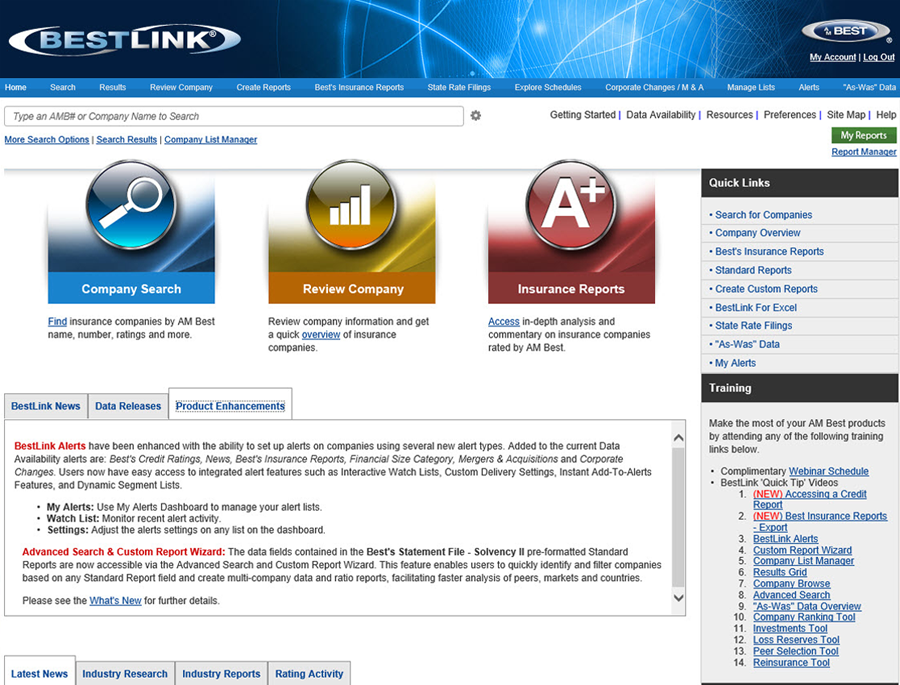900x685 pixels.
Task: Switch to the BestLink News tab
Action: pos(46,406)
